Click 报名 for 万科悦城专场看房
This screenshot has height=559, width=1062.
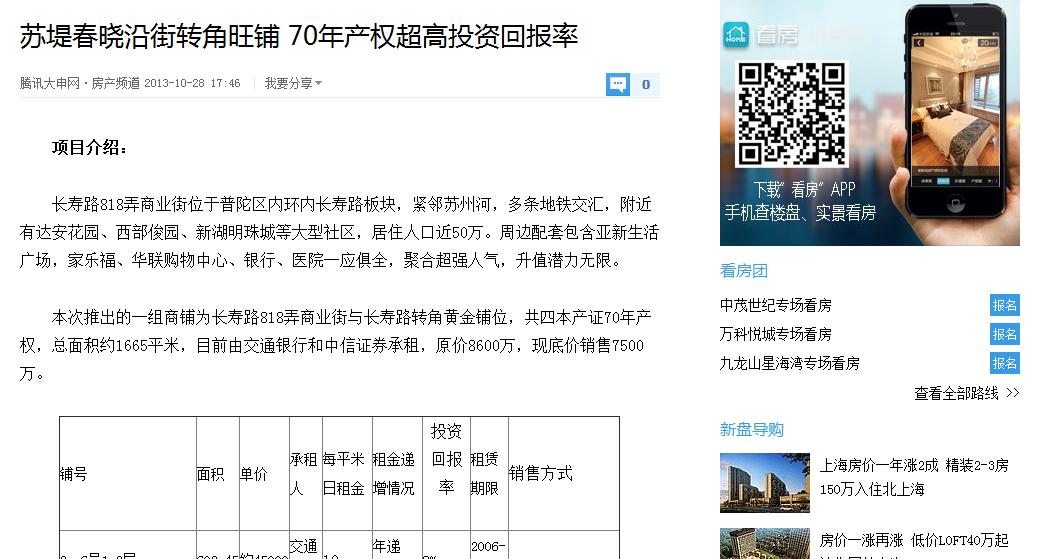(x=1004, y=334)
